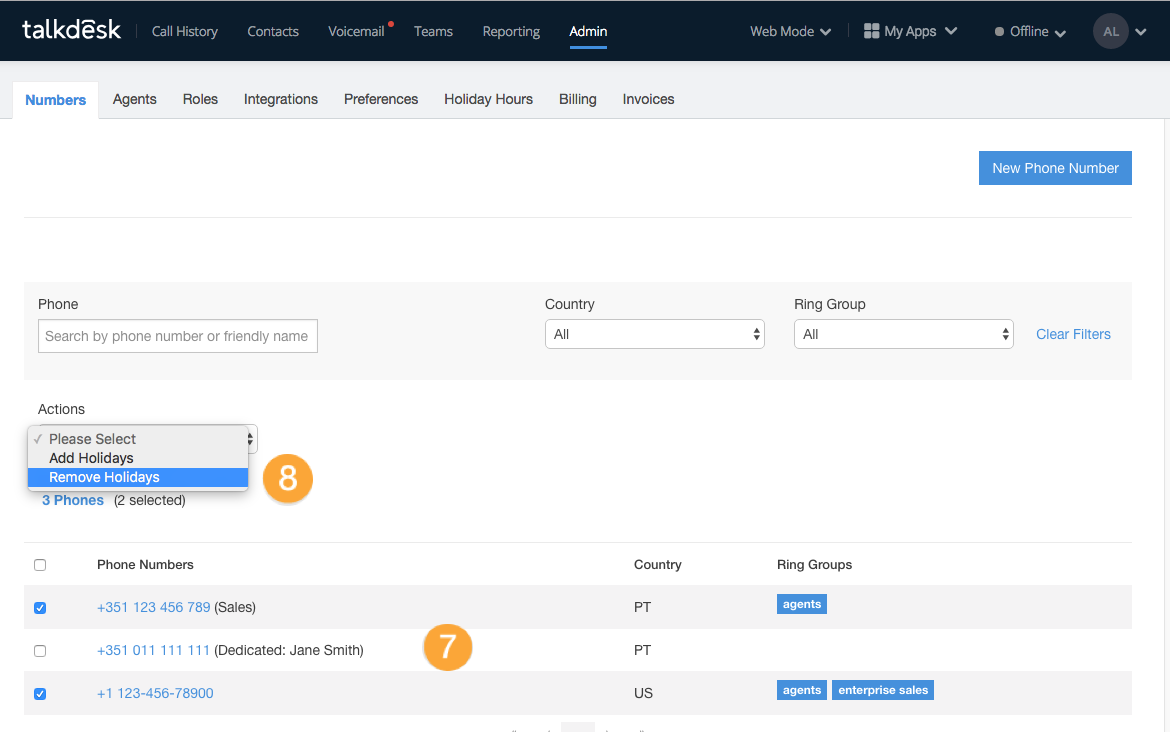Switch to the Numbers tab
The height and width of the screenshot is (732, 1170).
(x=55, y=100)
